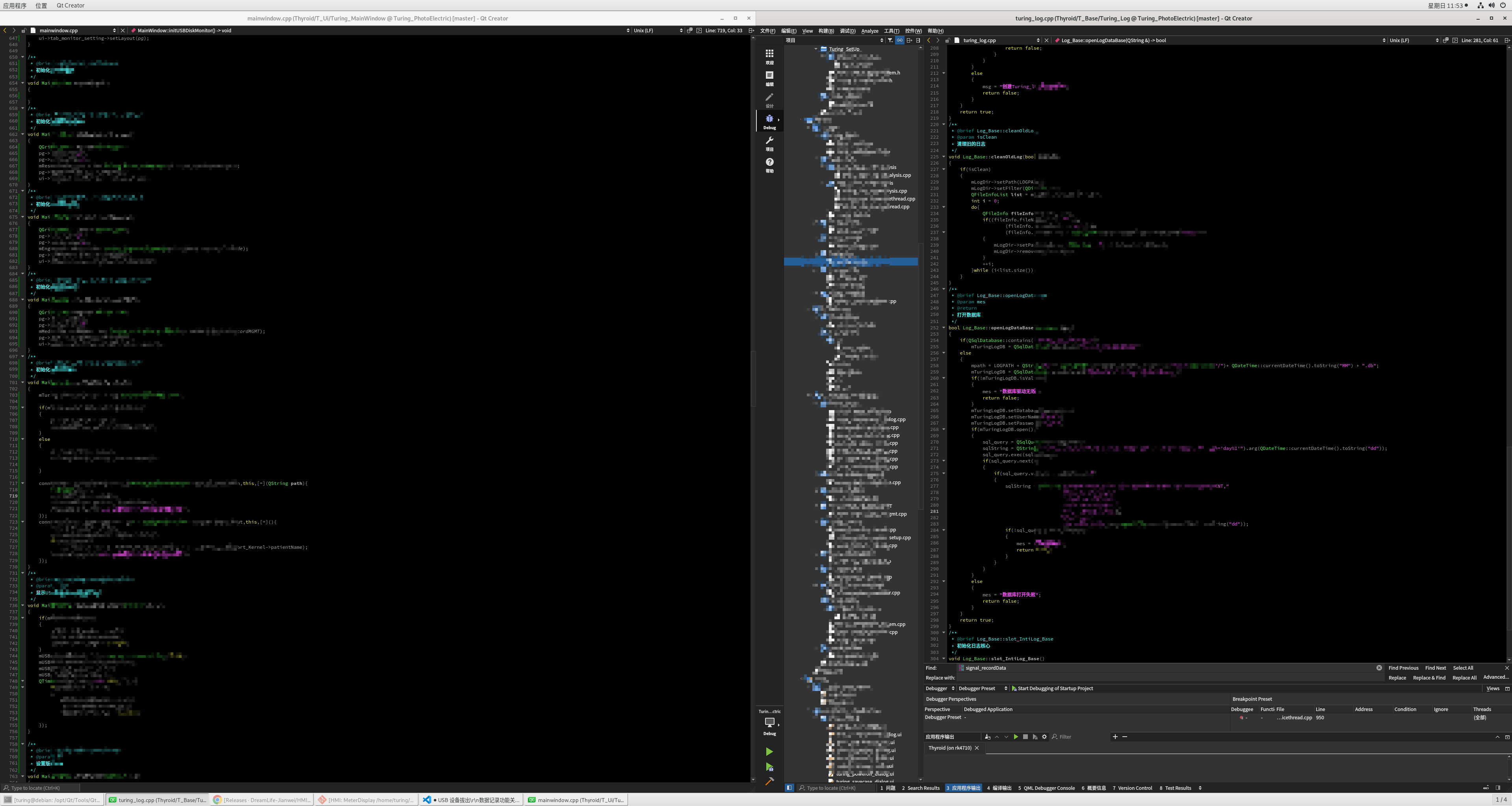
Task: Re-run application in output pane
Action: click(x=1016, y=737)
